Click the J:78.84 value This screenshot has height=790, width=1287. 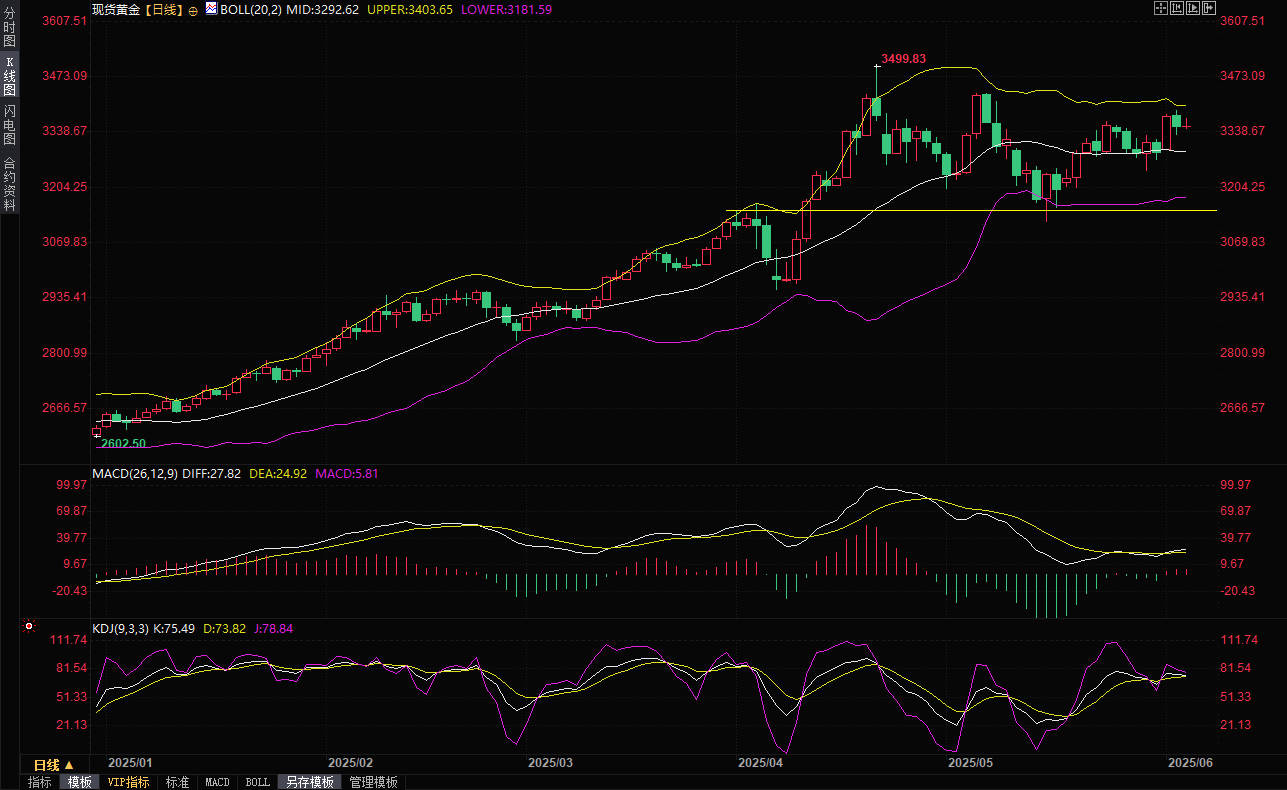click(273, 629)
